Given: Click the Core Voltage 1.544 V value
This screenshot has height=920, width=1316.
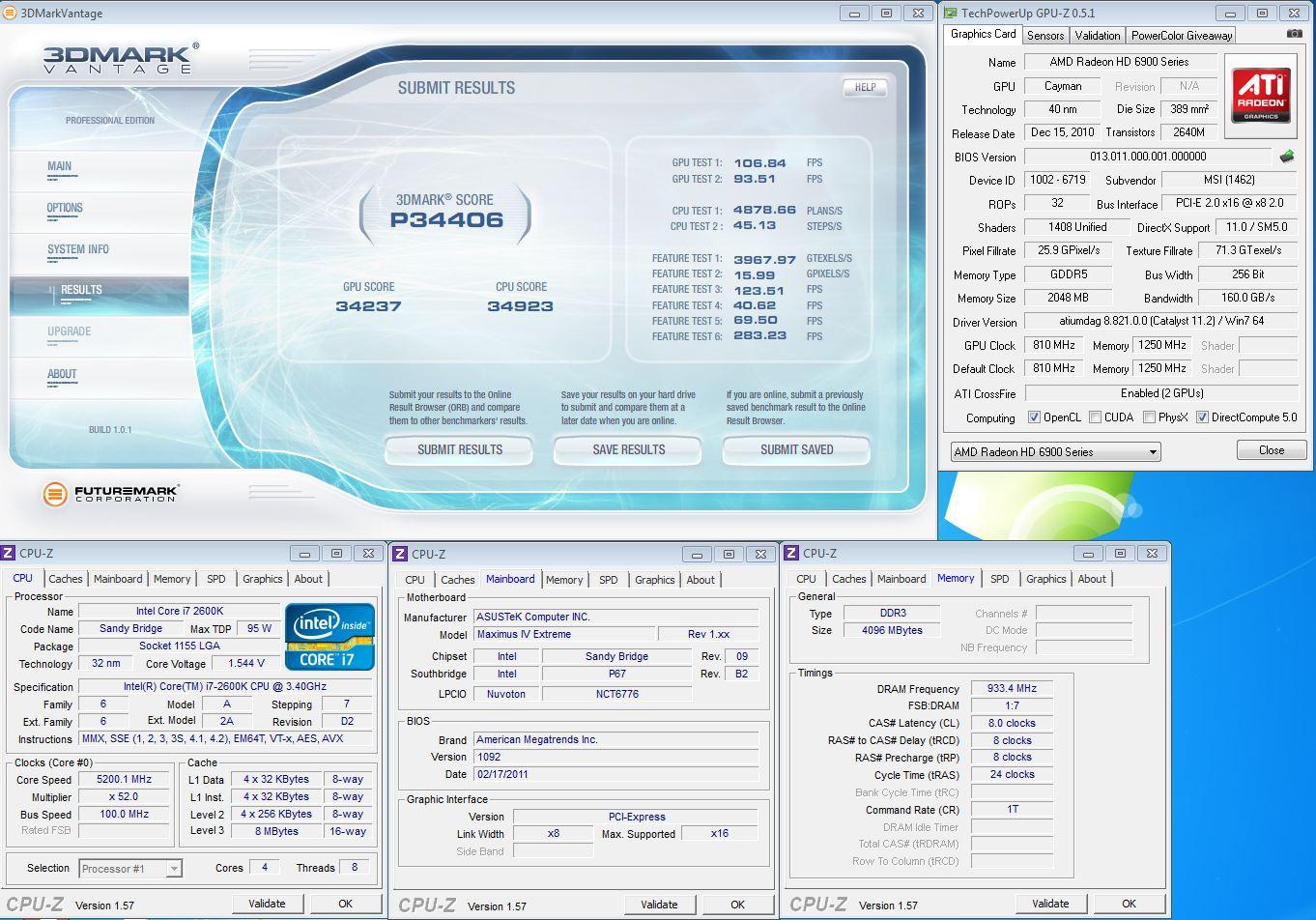Looking at the screenshot, I should coord(246,663).
